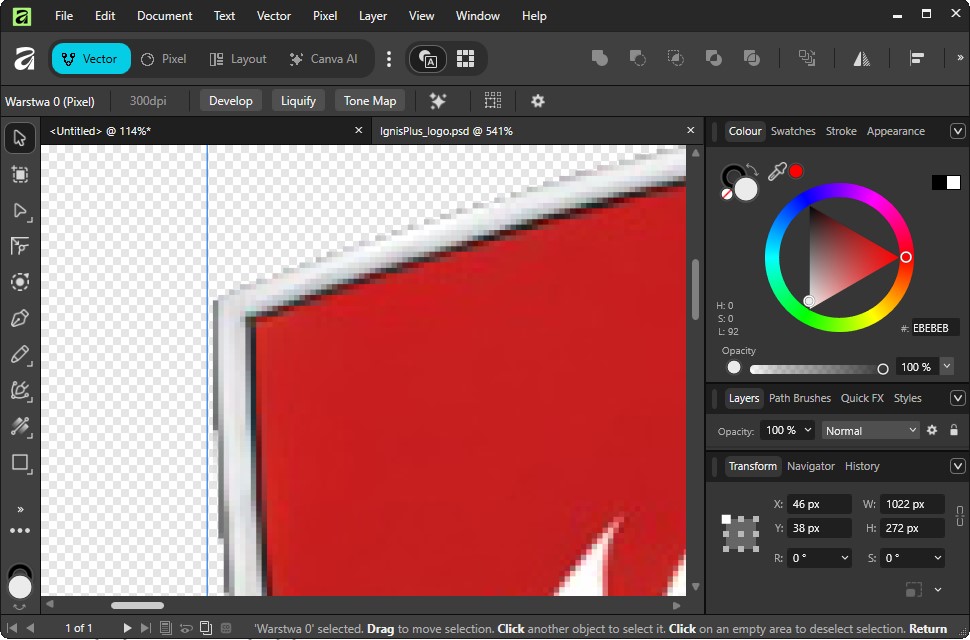Screen dimensions: 970x640
Task: Click the colour picker eyedropper icon
Action: (776, 172)
